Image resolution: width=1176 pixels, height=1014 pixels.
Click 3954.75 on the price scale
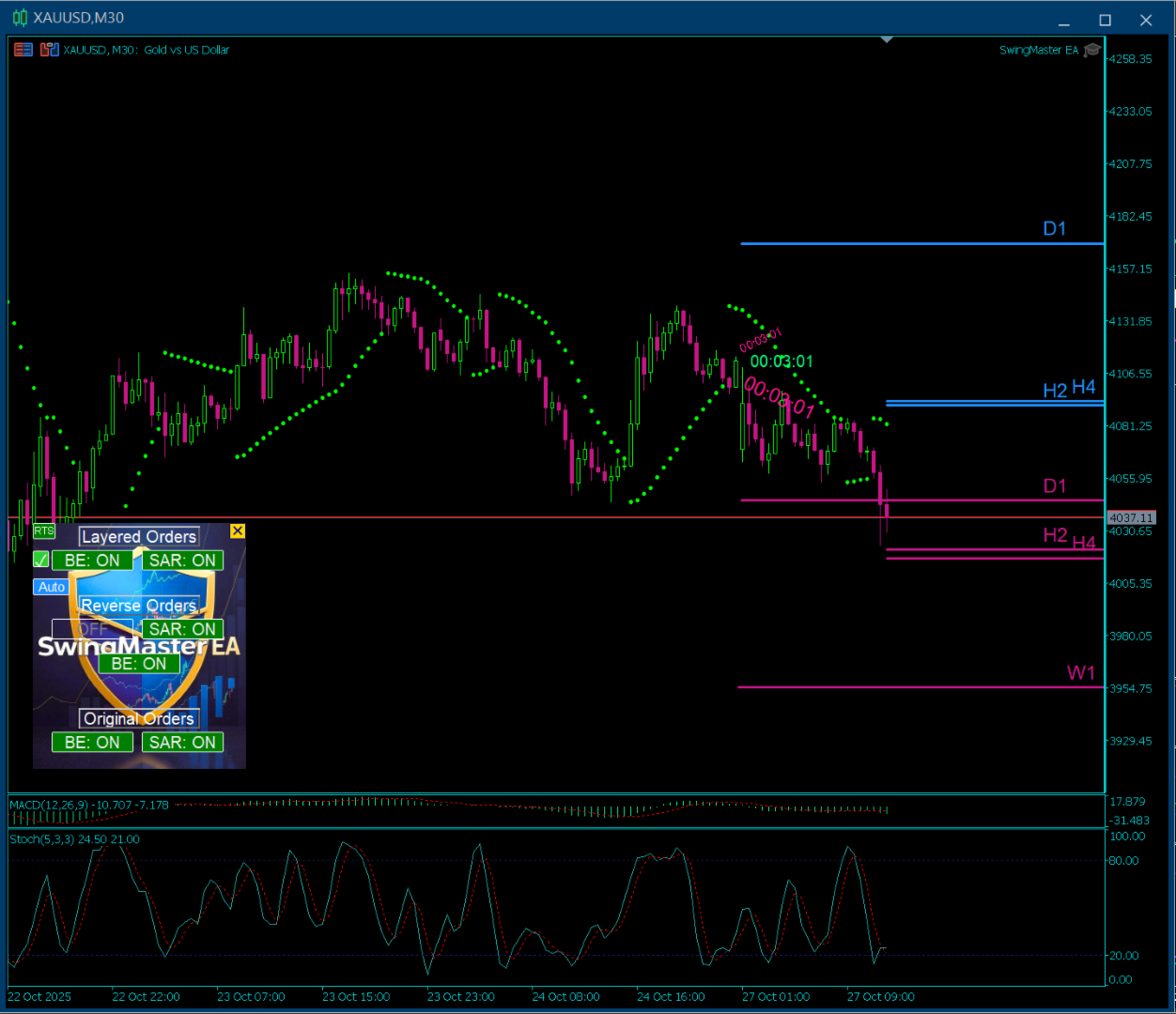[1131, 689]
